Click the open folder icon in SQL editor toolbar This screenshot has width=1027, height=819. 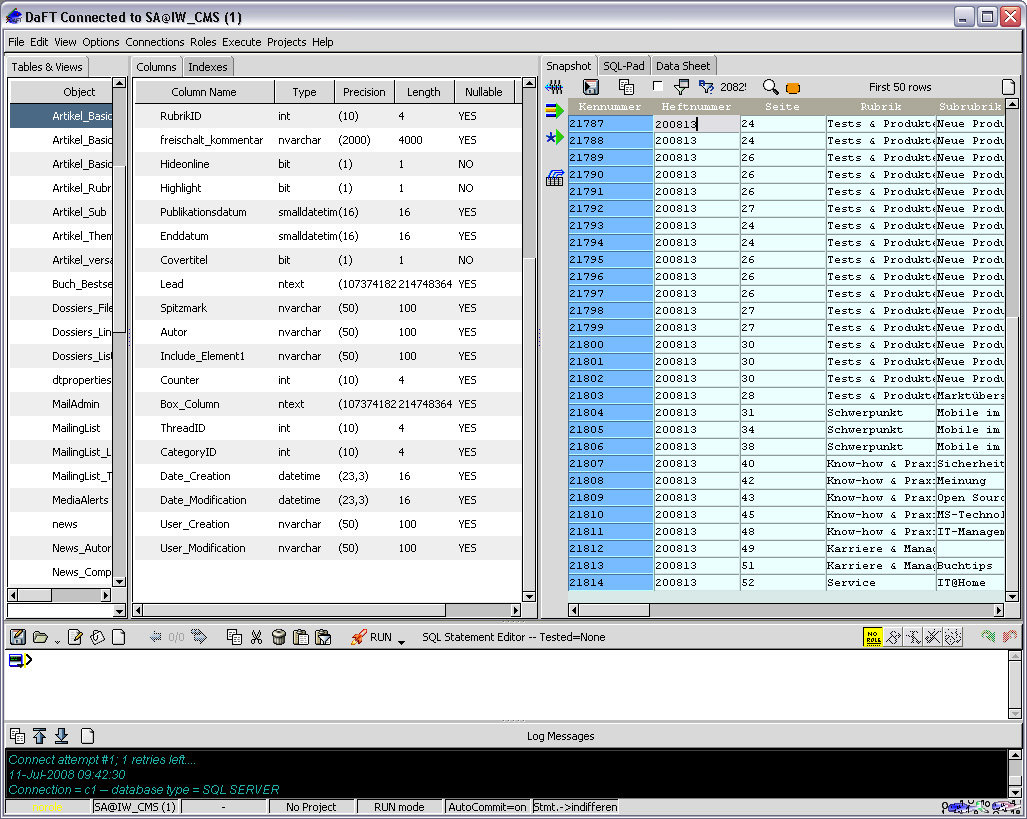[41, 637]
